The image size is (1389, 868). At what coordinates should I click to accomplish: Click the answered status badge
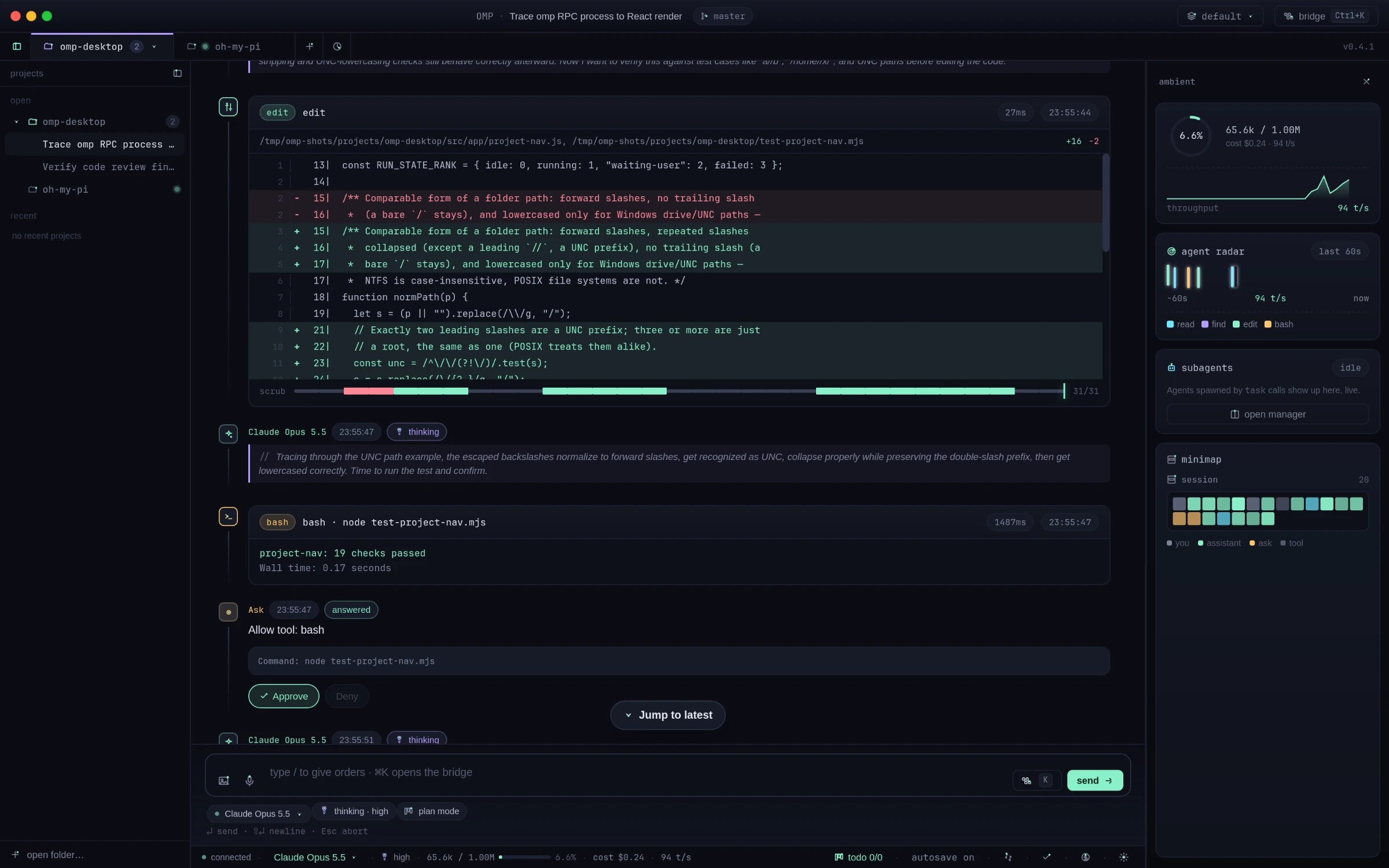(351, 609)
